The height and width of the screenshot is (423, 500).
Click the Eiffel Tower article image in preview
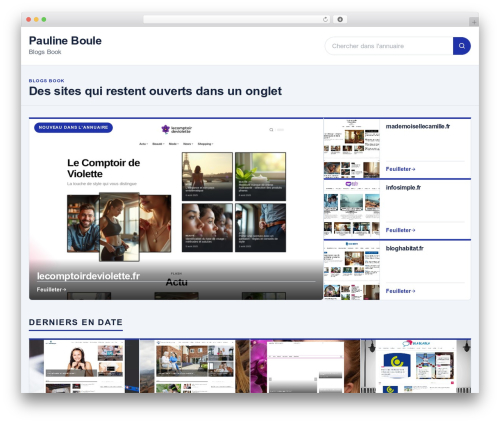click(x=207, y=176)
